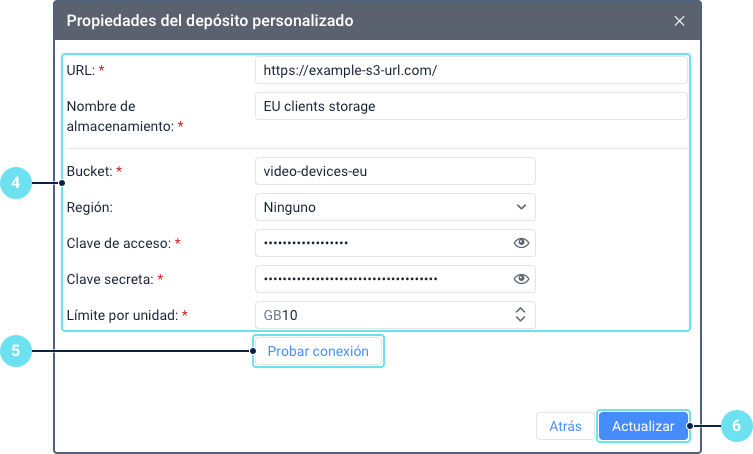Go back with Atrás button
This screenshot has height=454, width=753.
coord(565,426)
